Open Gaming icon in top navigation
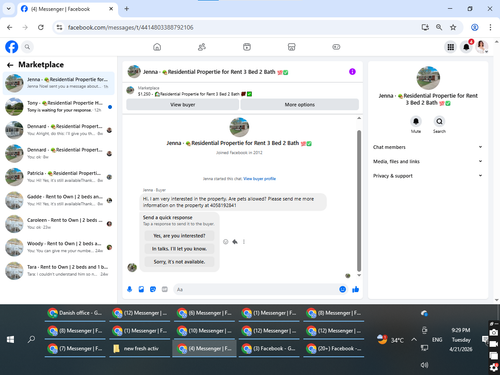Image resolution: width=500 pixels, height=375 pixels. click(x=336, y=47)
